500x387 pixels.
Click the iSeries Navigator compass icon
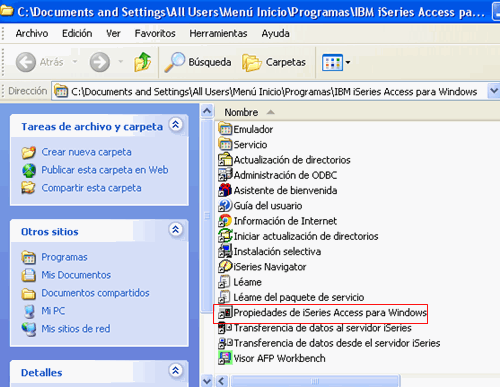(225, 267)
